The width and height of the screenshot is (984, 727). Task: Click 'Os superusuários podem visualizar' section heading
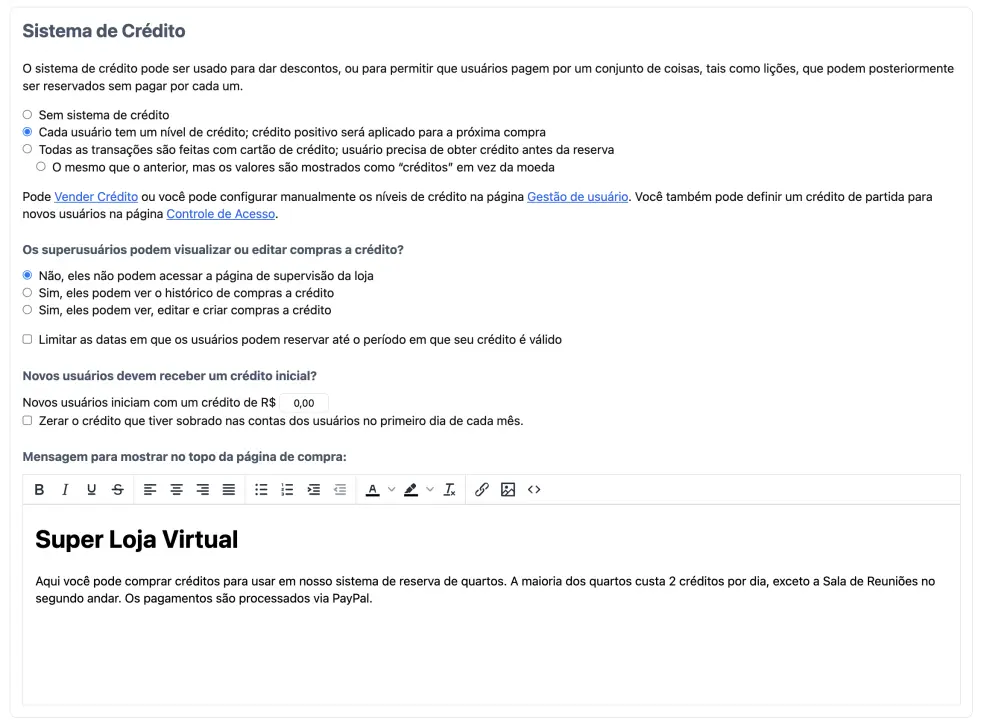(x=213, y=250)
